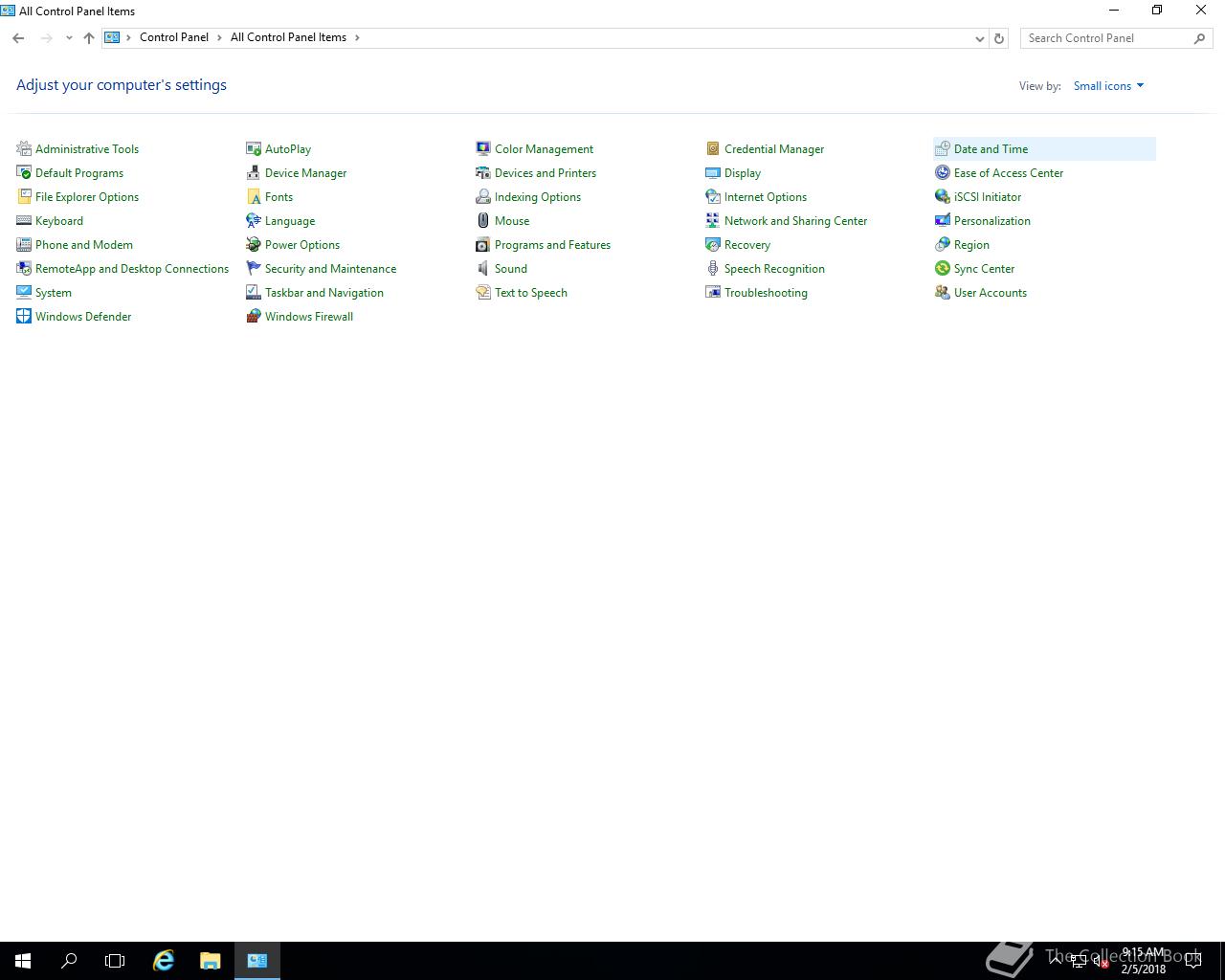Open the Recovery link
The image size is (1225, 980).
(747, 244)
